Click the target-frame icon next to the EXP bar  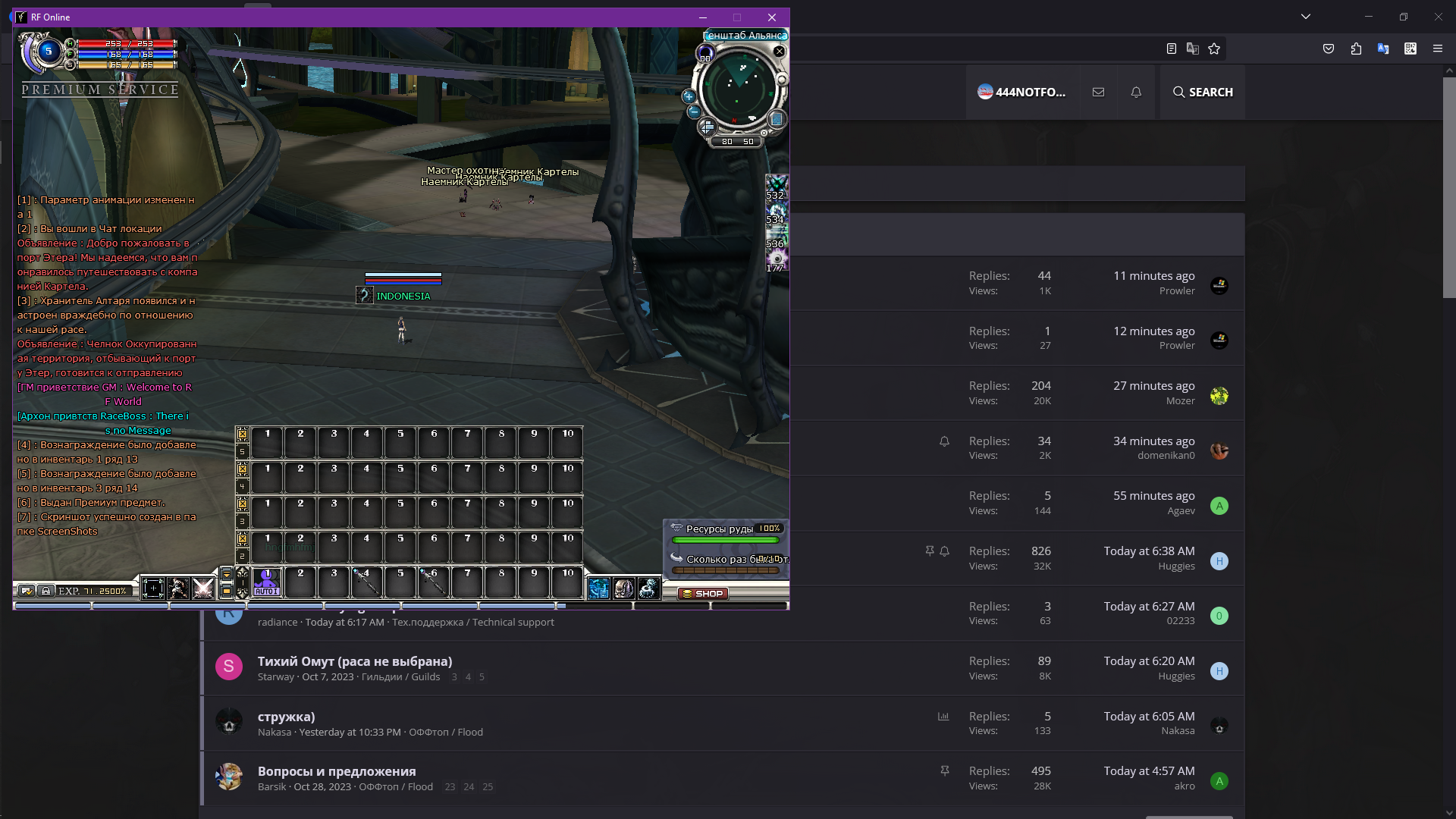(x=152, y=588)
